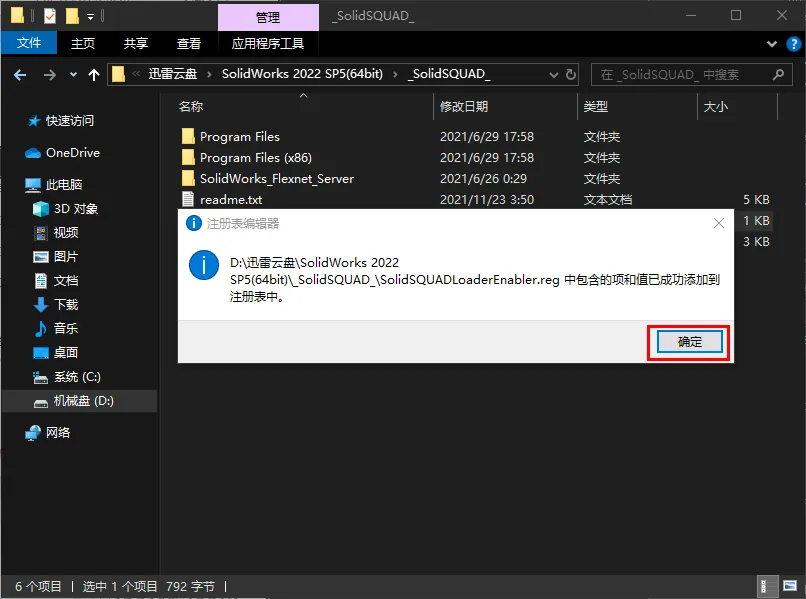The width and height of the screenshot is (806, 599).
Task: Open 3D 对象 in the sidebar
Action: click(76, 209)
